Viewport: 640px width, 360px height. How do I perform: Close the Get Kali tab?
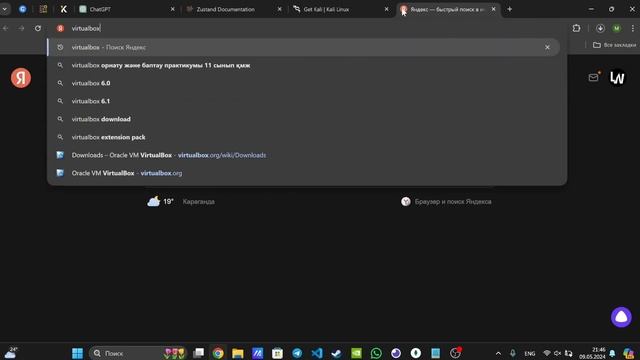(x=387, y=9)
